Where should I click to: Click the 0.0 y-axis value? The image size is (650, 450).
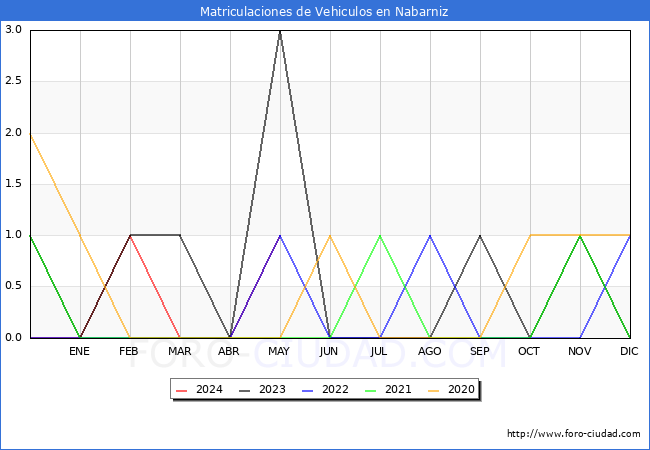[x=13, y=338]
